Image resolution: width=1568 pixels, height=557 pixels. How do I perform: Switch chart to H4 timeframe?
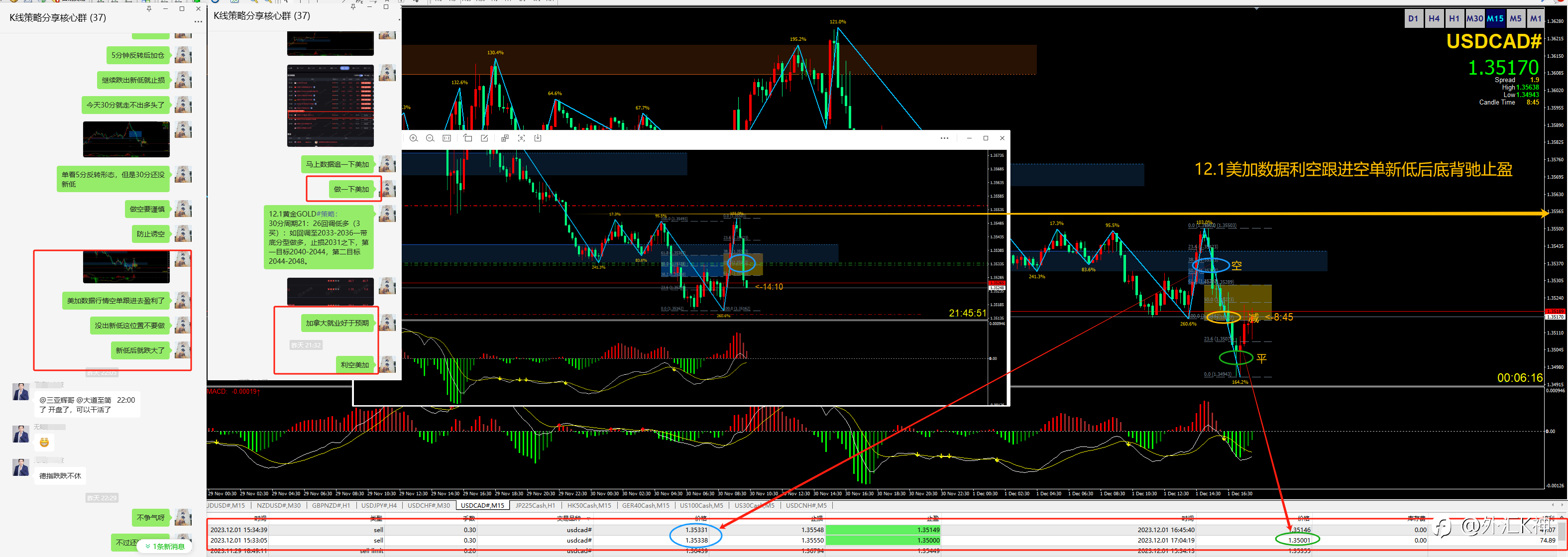(x=1434, y=18)
